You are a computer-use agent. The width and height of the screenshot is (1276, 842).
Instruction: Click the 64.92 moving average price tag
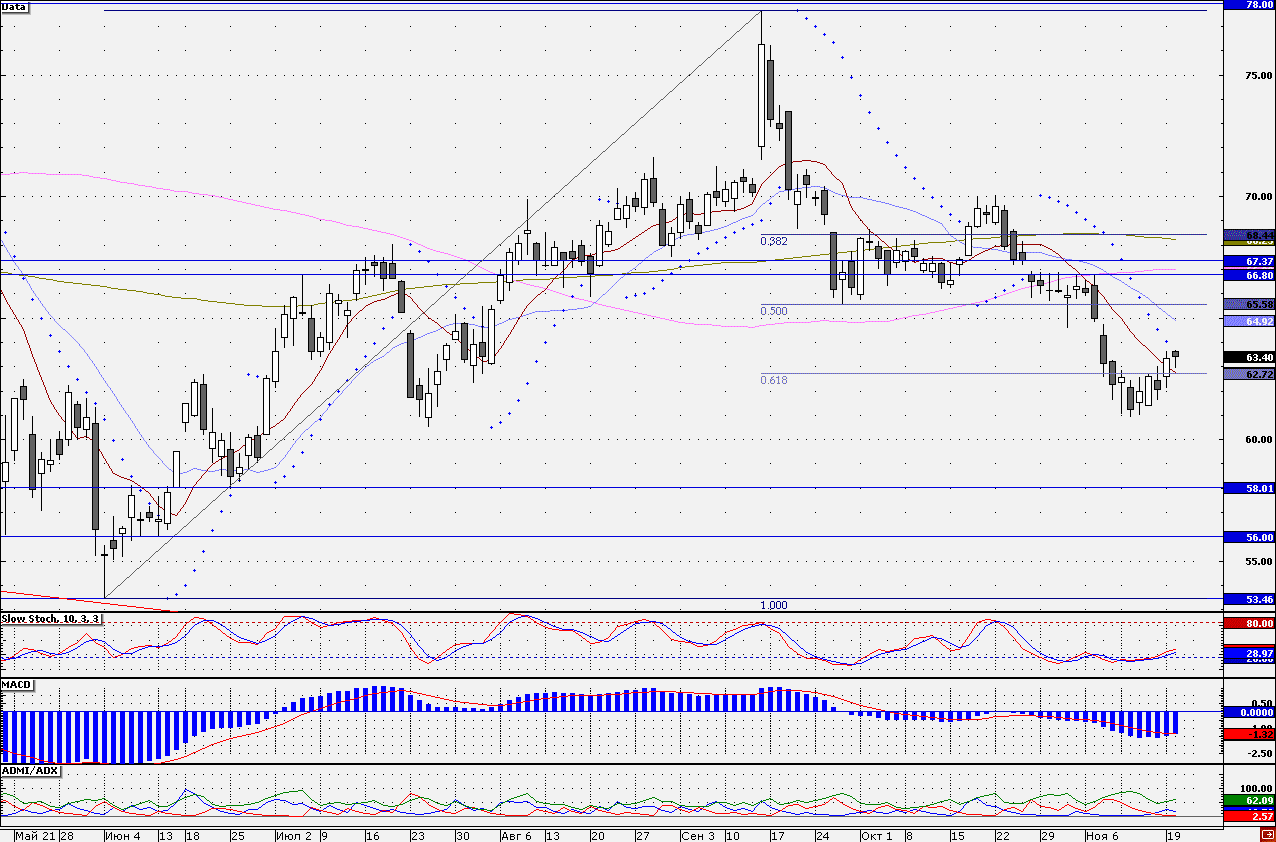[x=1249, y=321]
